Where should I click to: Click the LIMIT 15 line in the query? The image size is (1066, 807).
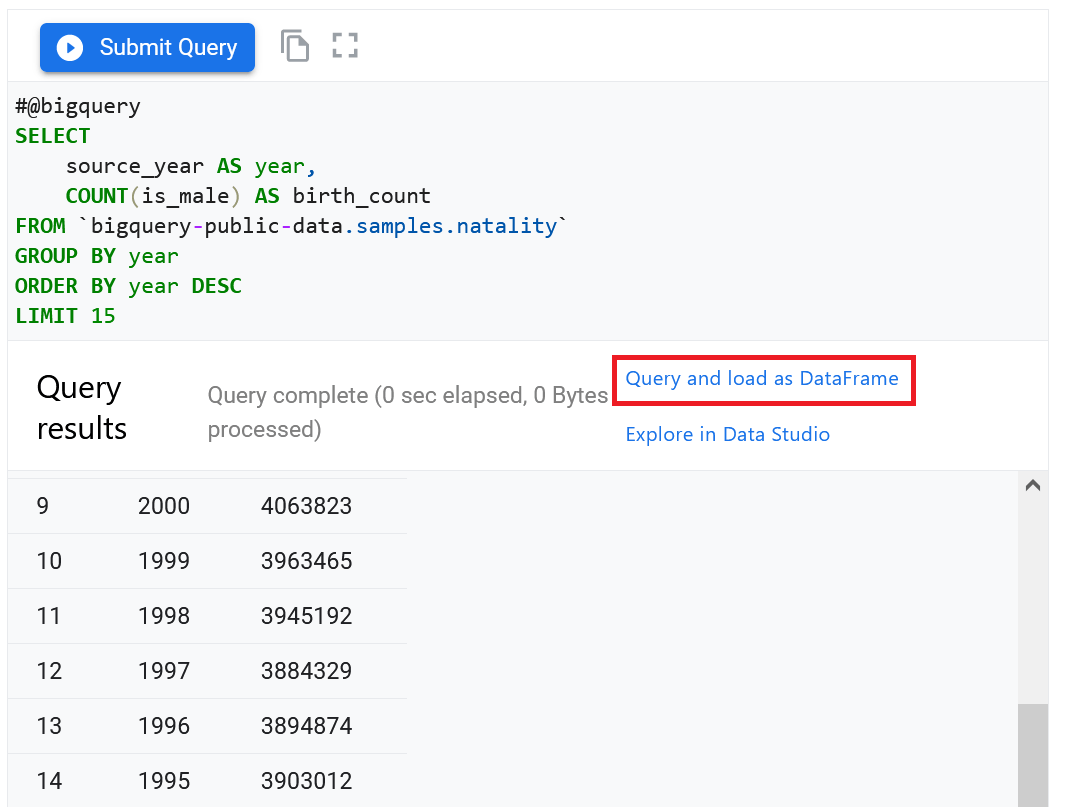(65, 316)
